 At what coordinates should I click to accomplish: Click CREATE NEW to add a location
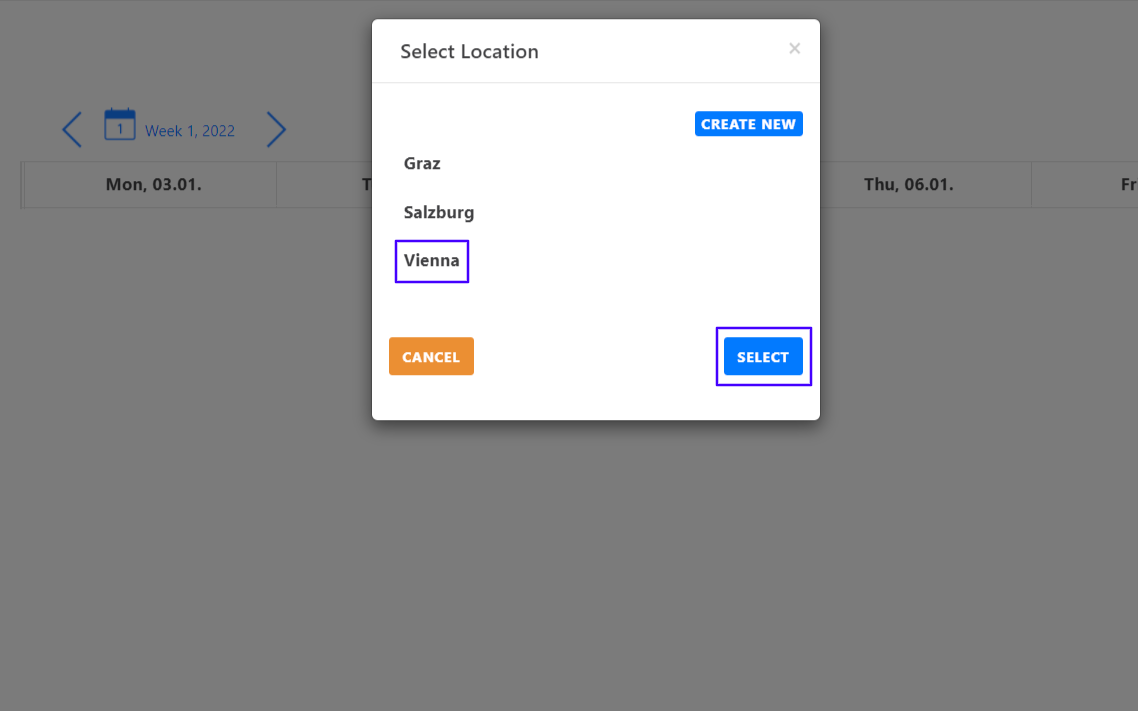point(748,123)
